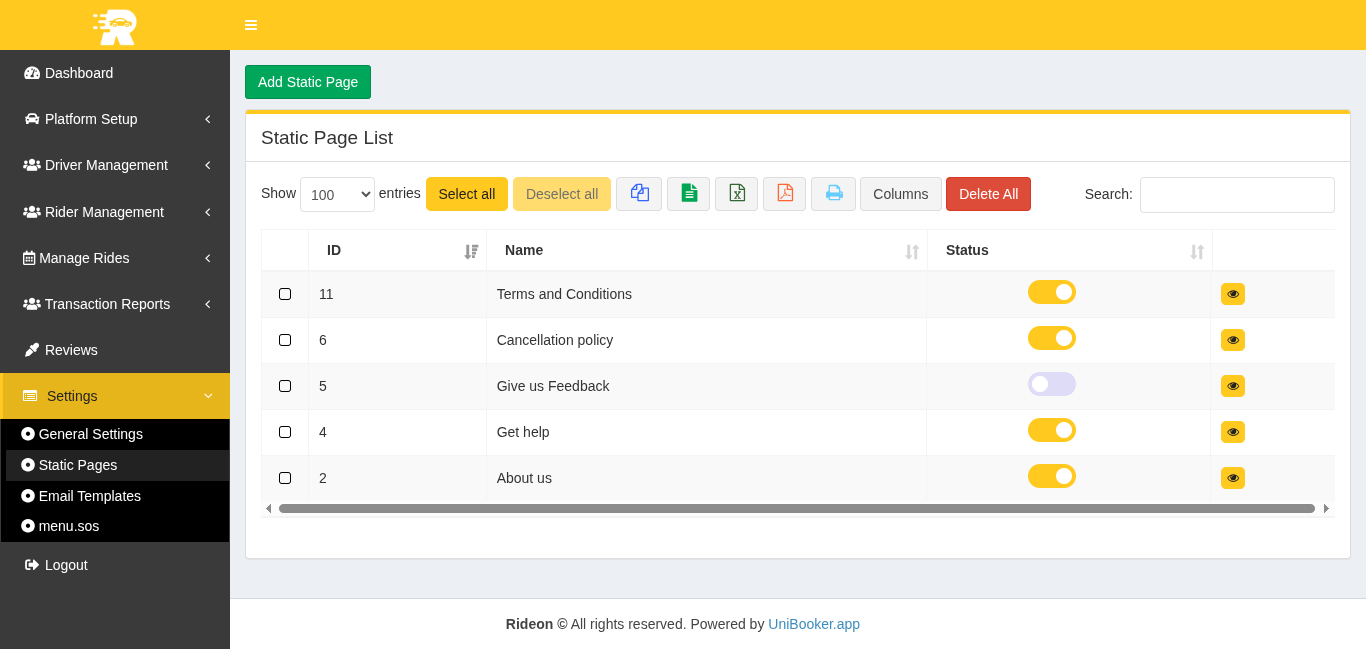Viewport: 1366px width, 649px height.
Task: Click the horizontal table scrollbar
Action: pyautogui.click(x=796, y=508)
